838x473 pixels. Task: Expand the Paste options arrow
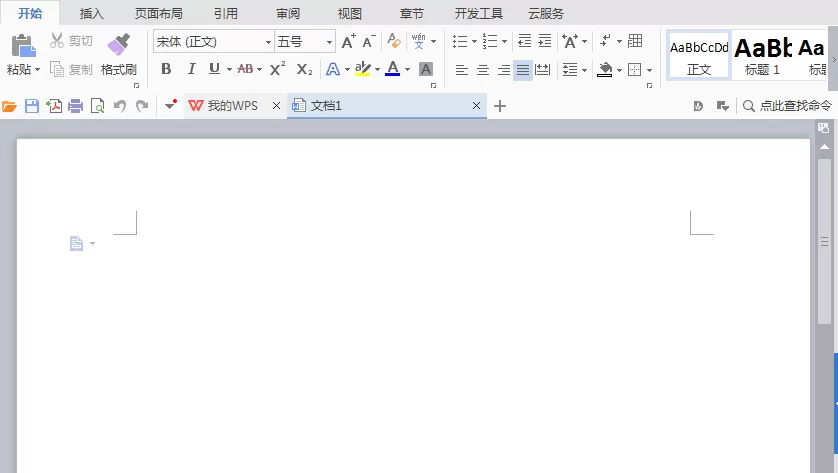(37, 69)
